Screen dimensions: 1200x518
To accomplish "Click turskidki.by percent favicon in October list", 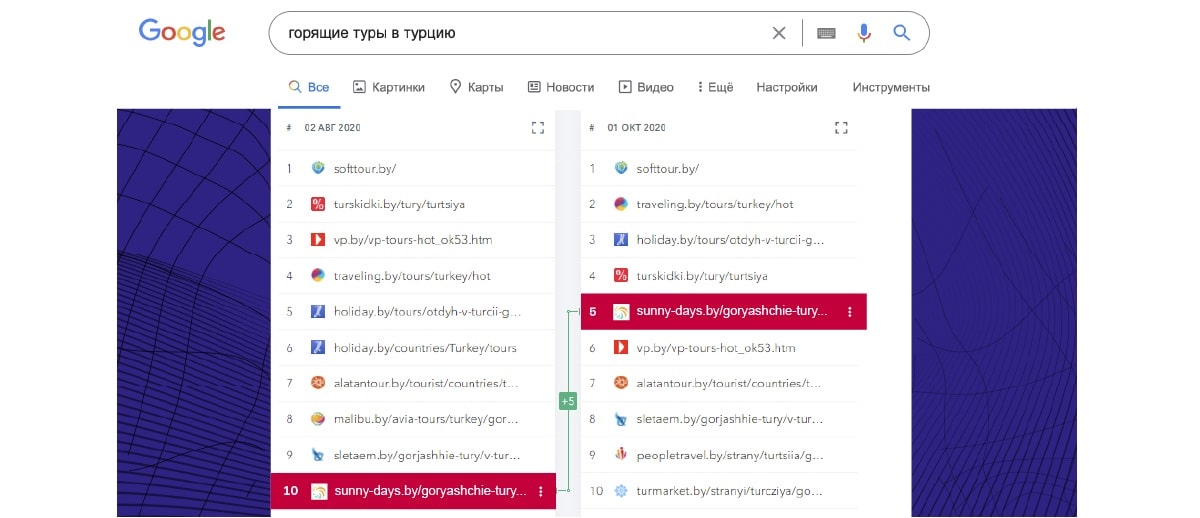I will [621, 276].
